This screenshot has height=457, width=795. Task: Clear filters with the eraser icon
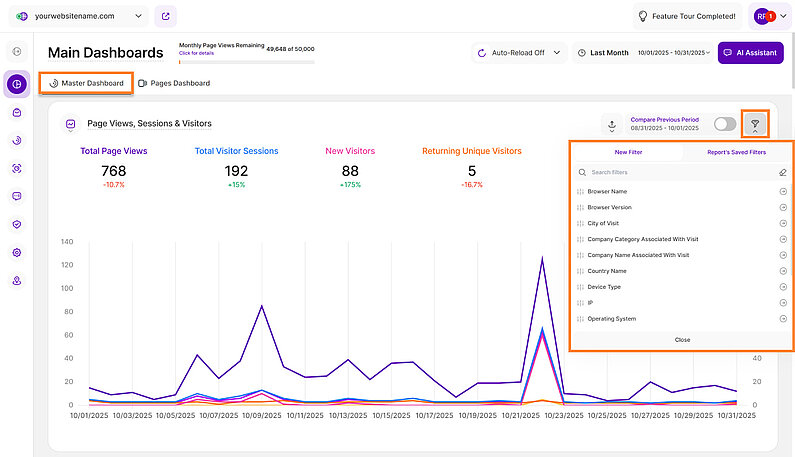[783, 172]
